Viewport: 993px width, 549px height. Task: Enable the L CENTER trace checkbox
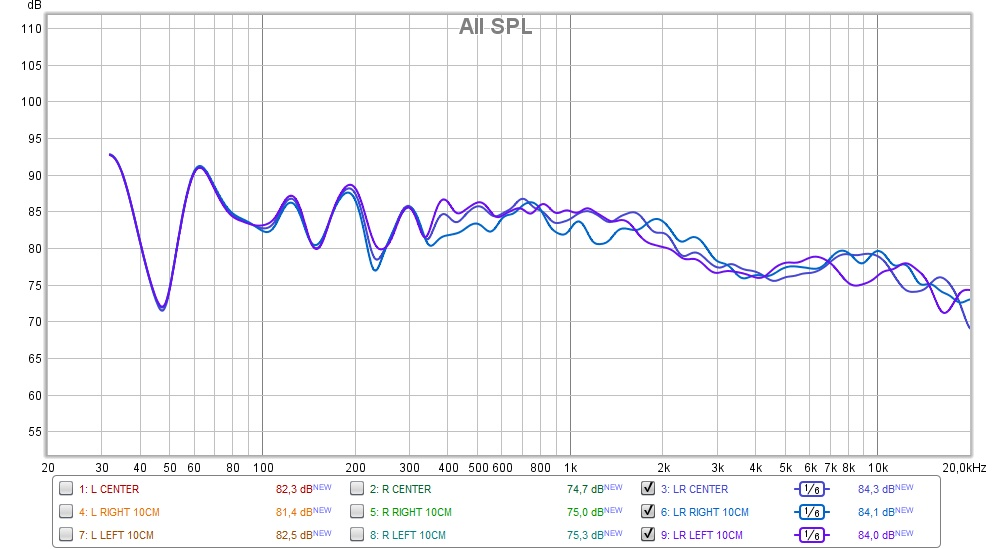click(x=66, y=488)
